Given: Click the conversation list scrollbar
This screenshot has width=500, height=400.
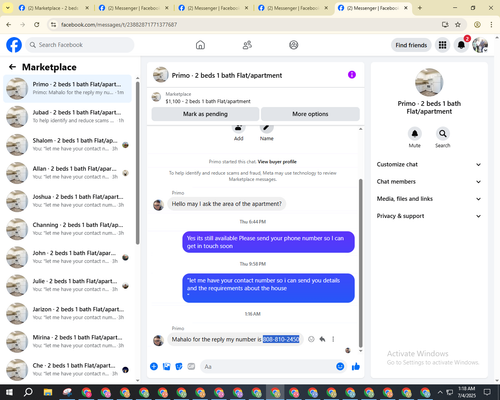Looking at the screenshot, I should point(137,163).
